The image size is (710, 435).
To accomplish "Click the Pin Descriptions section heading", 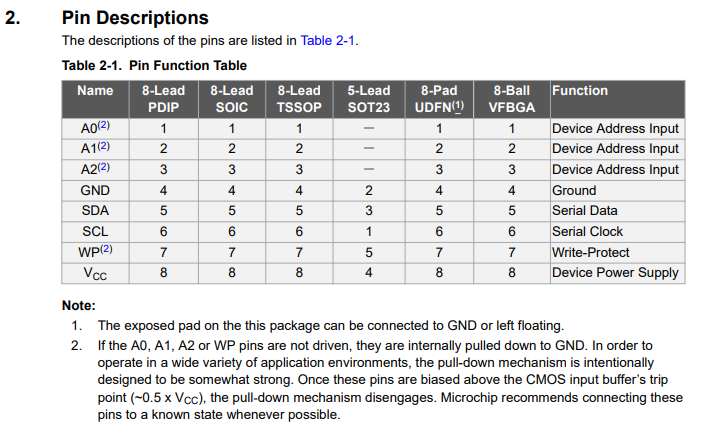I will pyautogui.click(x=135, y=18).
